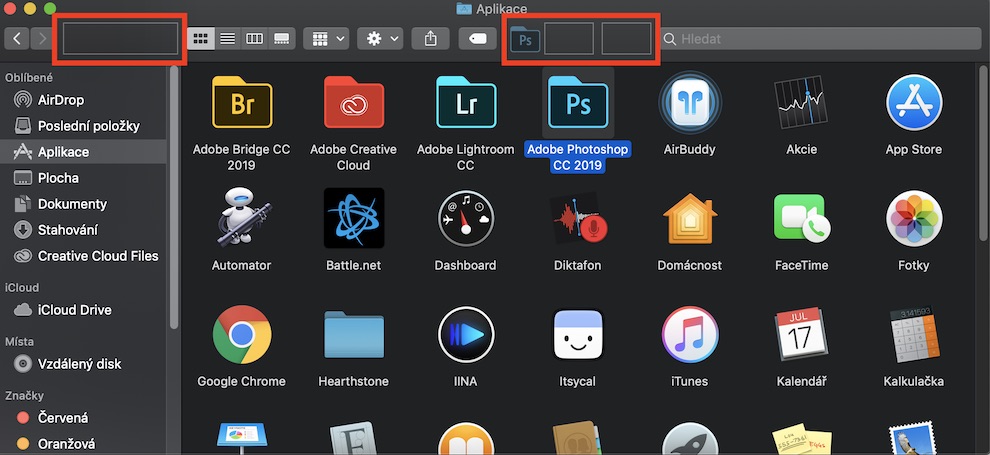990x455 pixels.
Task: Click the main file area scrollbar
Action: point(984,151)
